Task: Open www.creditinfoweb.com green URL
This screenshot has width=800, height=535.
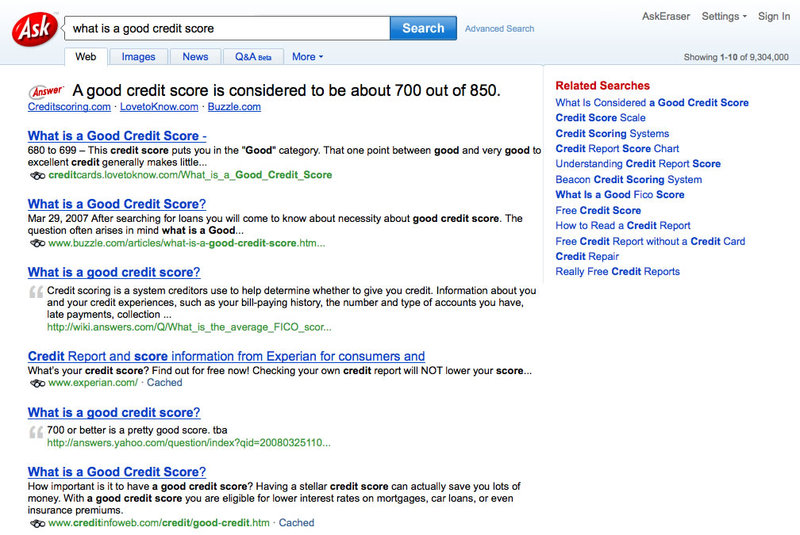Action: coord(159,523)
